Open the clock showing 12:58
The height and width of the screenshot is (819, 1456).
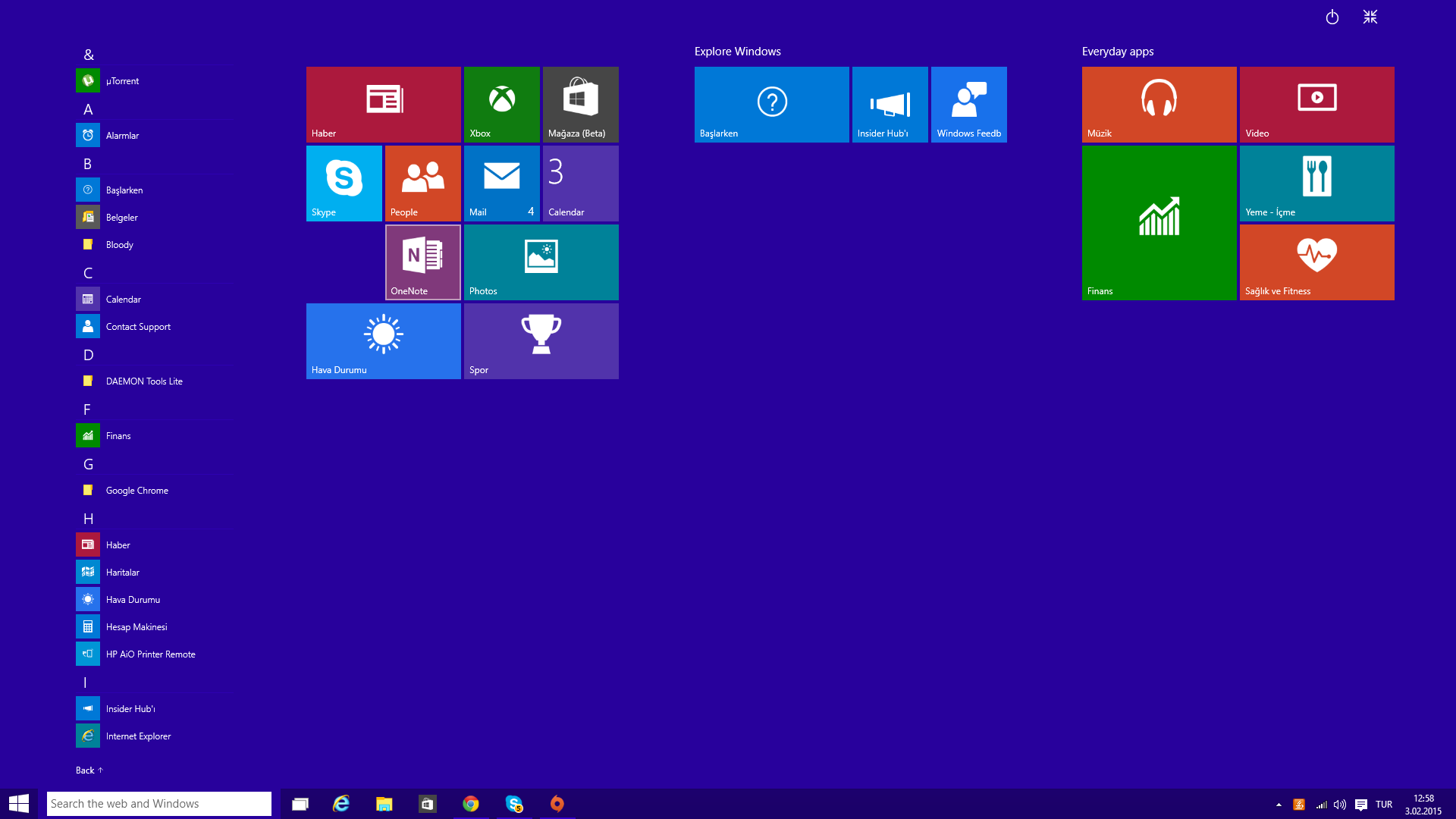click(x=1423, y=805)
